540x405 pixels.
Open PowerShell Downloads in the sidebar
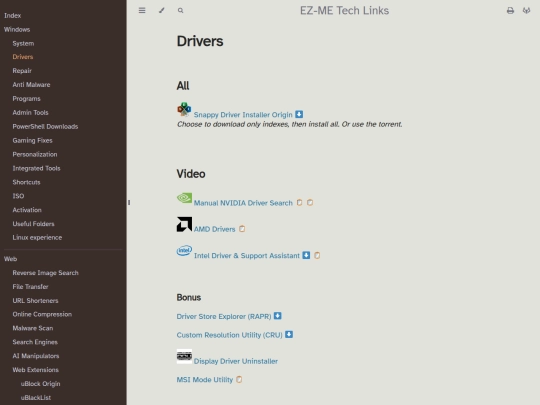(x=45, y=126)
